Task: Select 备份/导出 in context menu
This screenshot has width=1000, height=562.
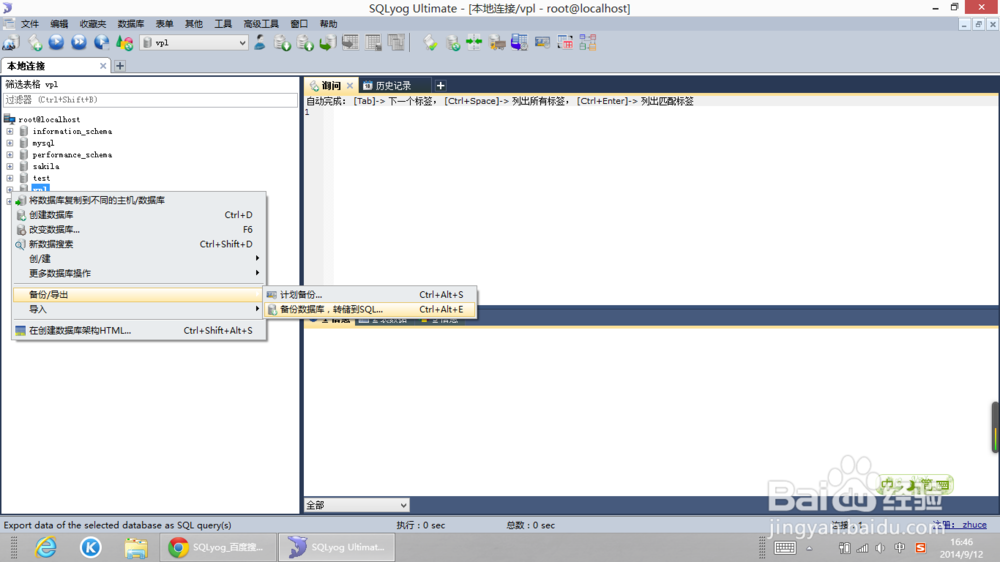Action: tap(138, 295)
